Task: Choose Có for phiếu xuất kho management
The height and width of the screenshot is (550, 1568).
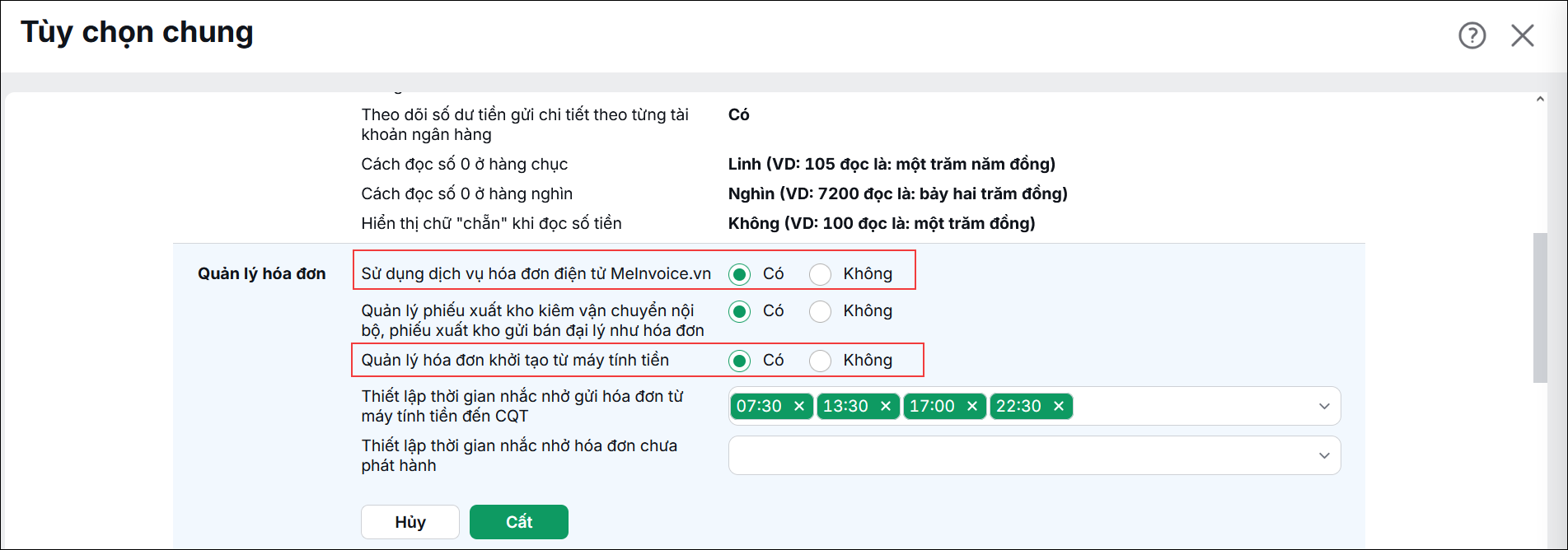Action: 739,311
